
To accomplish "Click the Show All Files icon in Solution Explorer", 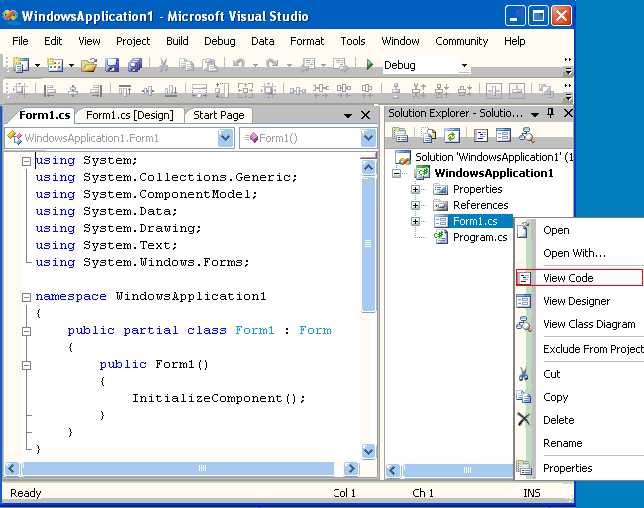I will 428,135.
